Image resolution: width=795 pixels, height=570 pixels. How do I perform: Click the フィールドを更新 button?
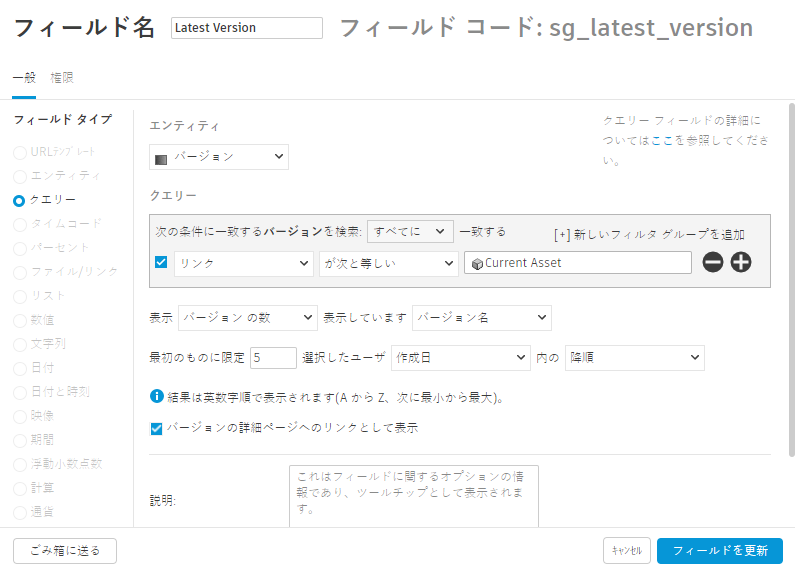pyautogui.click(x=719, y=551)
